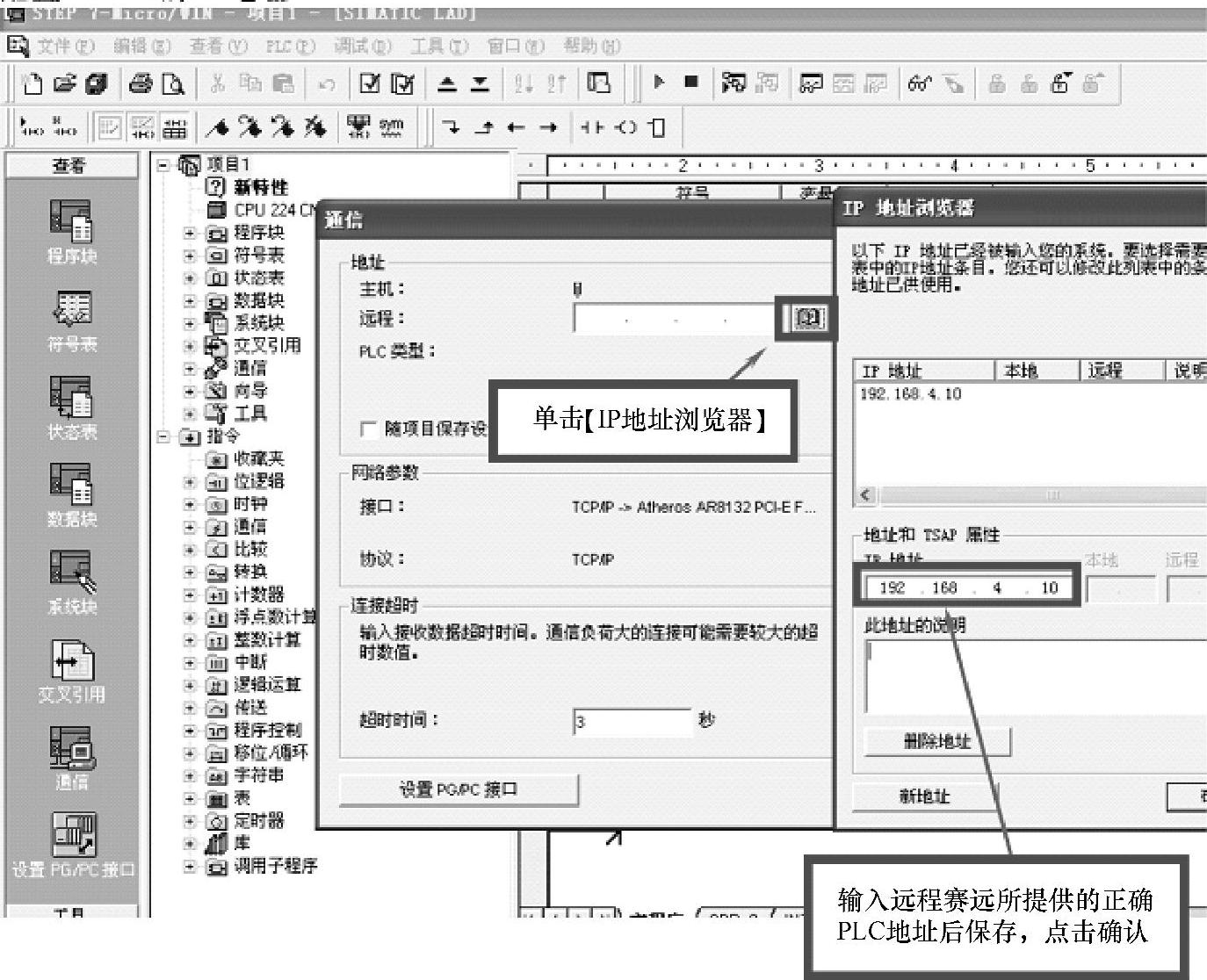1207x980 pixels.
Task: Save the project via the Save toolbar icon
Action: (96, 83)
